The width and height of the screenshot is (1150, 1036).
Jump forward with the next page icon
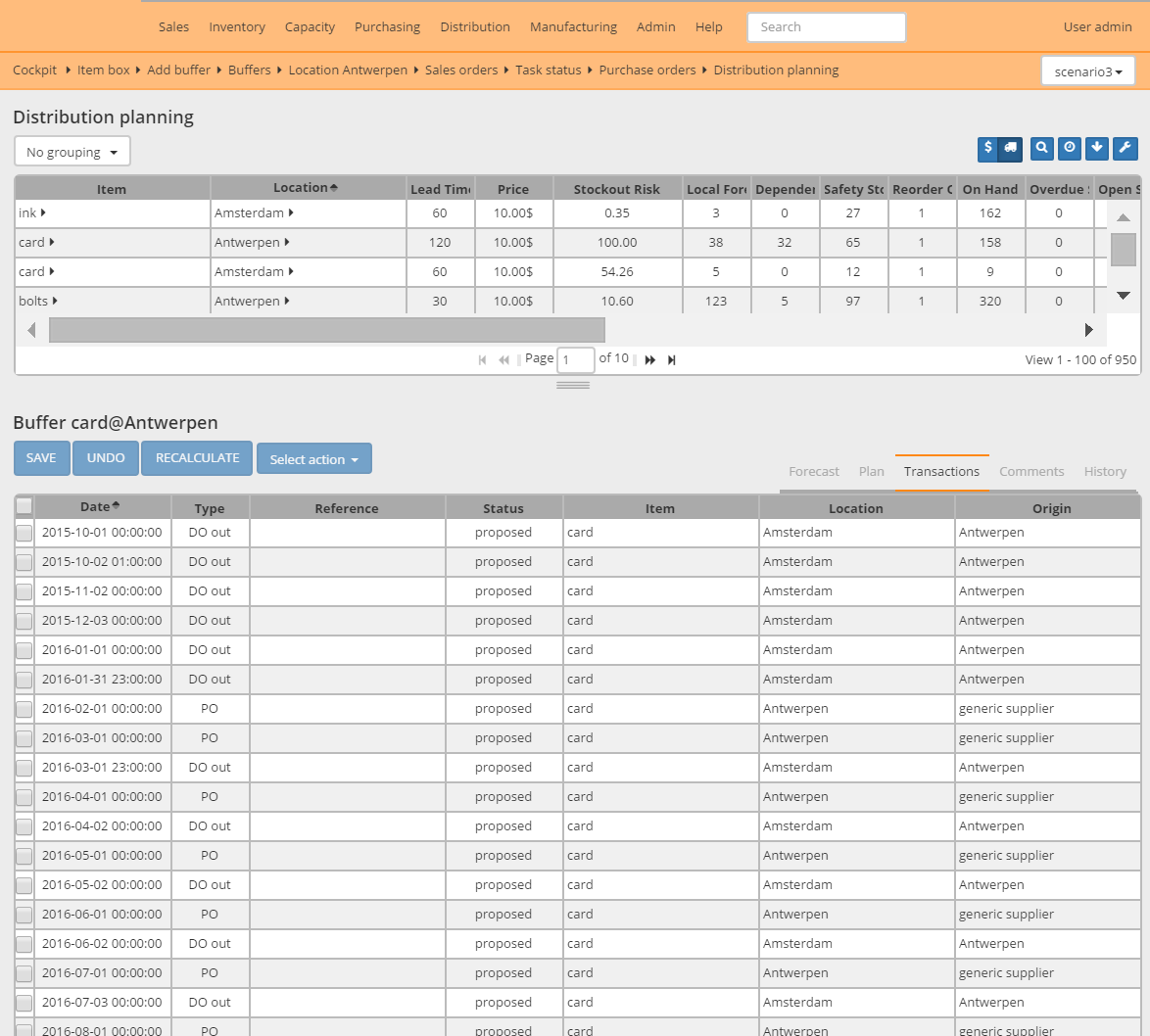tap(649, 359)
